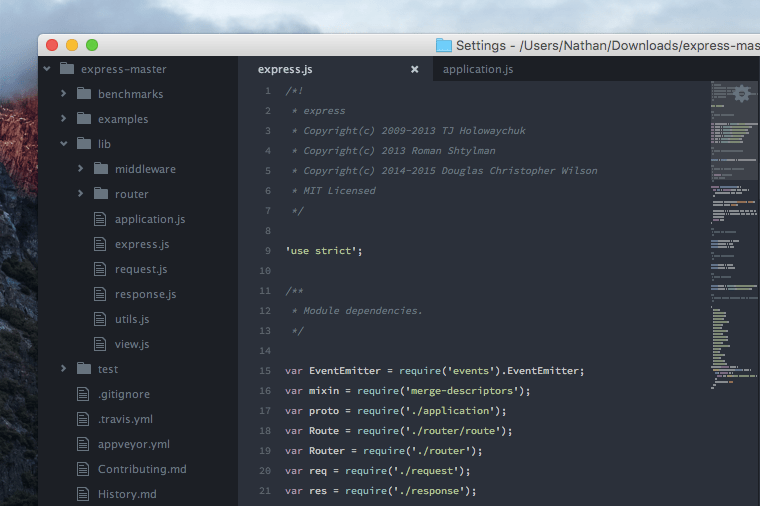Click the middleware folder icon
The height and width of the screenshot is (506, 760).
[x=101, y=168]
